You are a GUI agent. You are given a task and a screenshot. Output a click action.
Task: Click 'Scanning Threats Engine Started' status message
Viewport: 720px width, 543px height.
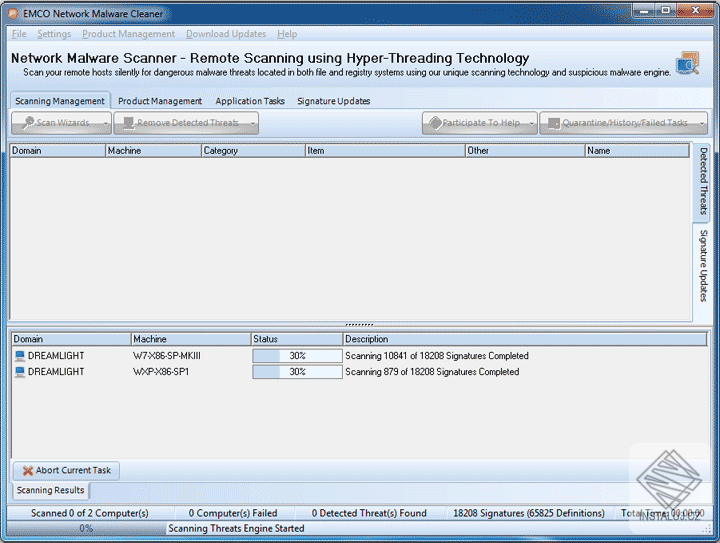pyautogui.click(x=236, y=528)
